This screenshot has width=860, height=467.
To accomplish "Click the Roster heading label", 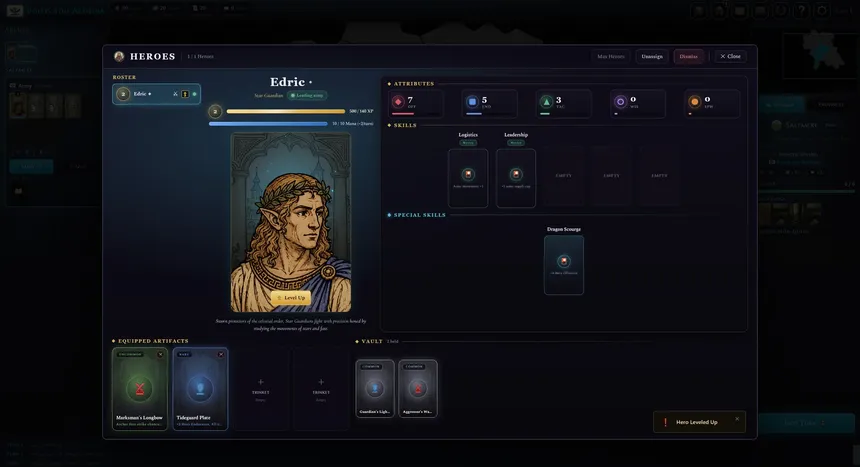I will pos(124,77).
